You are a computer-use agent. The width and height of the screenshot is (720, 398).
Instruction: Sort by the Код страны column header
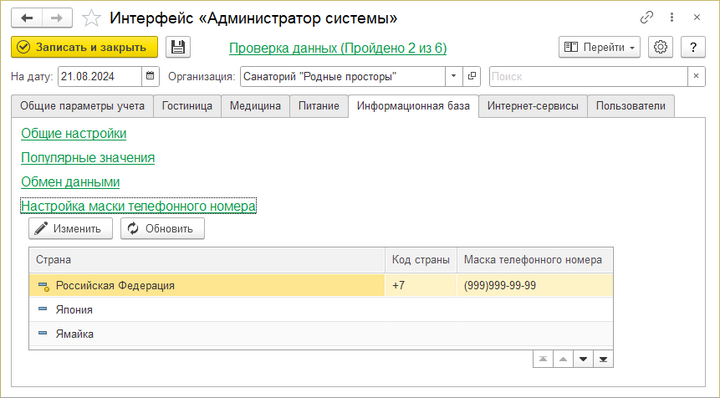coord(421,260)
